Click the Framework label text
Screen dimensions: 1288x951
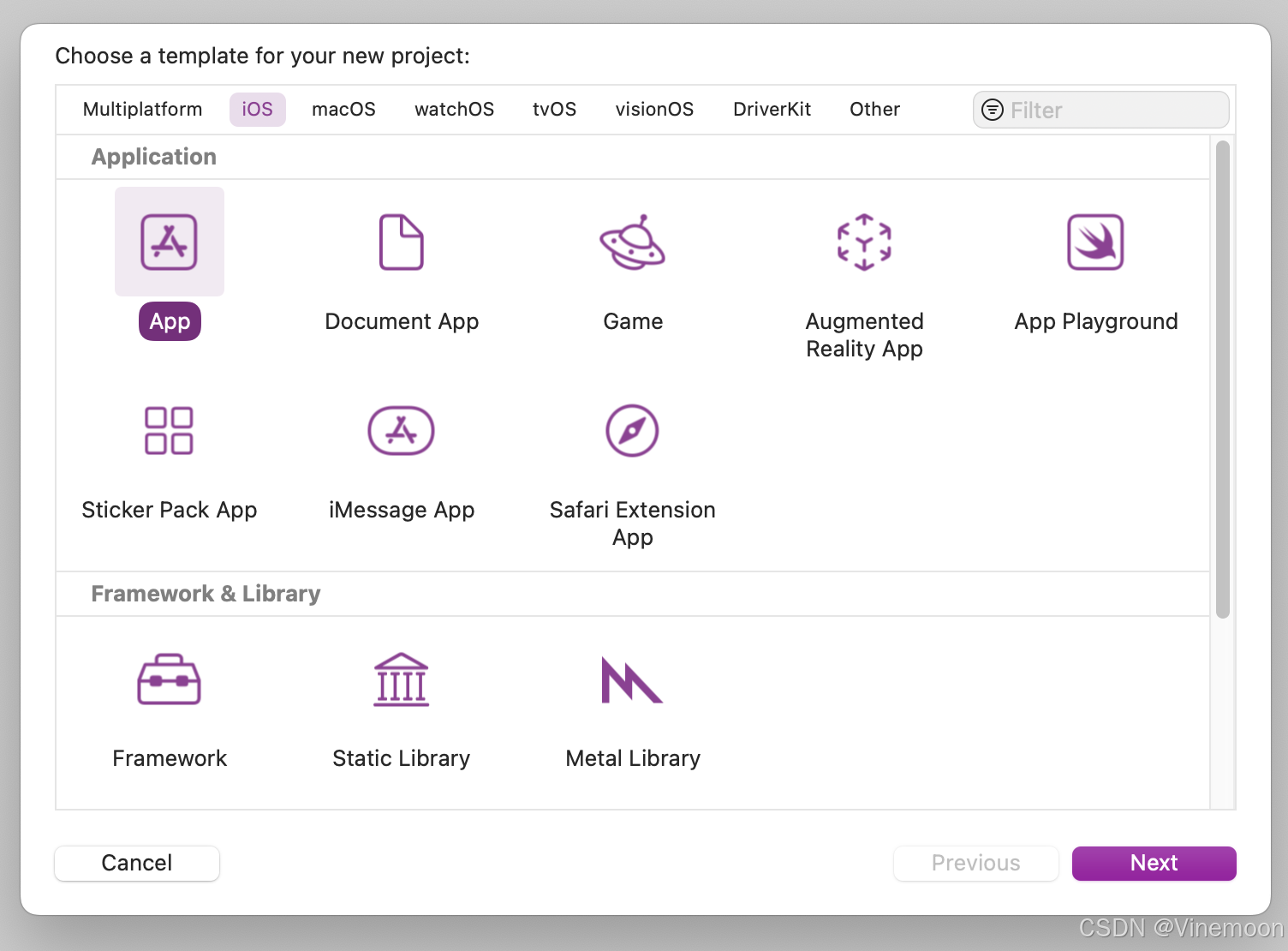click(x=170, y=758)
